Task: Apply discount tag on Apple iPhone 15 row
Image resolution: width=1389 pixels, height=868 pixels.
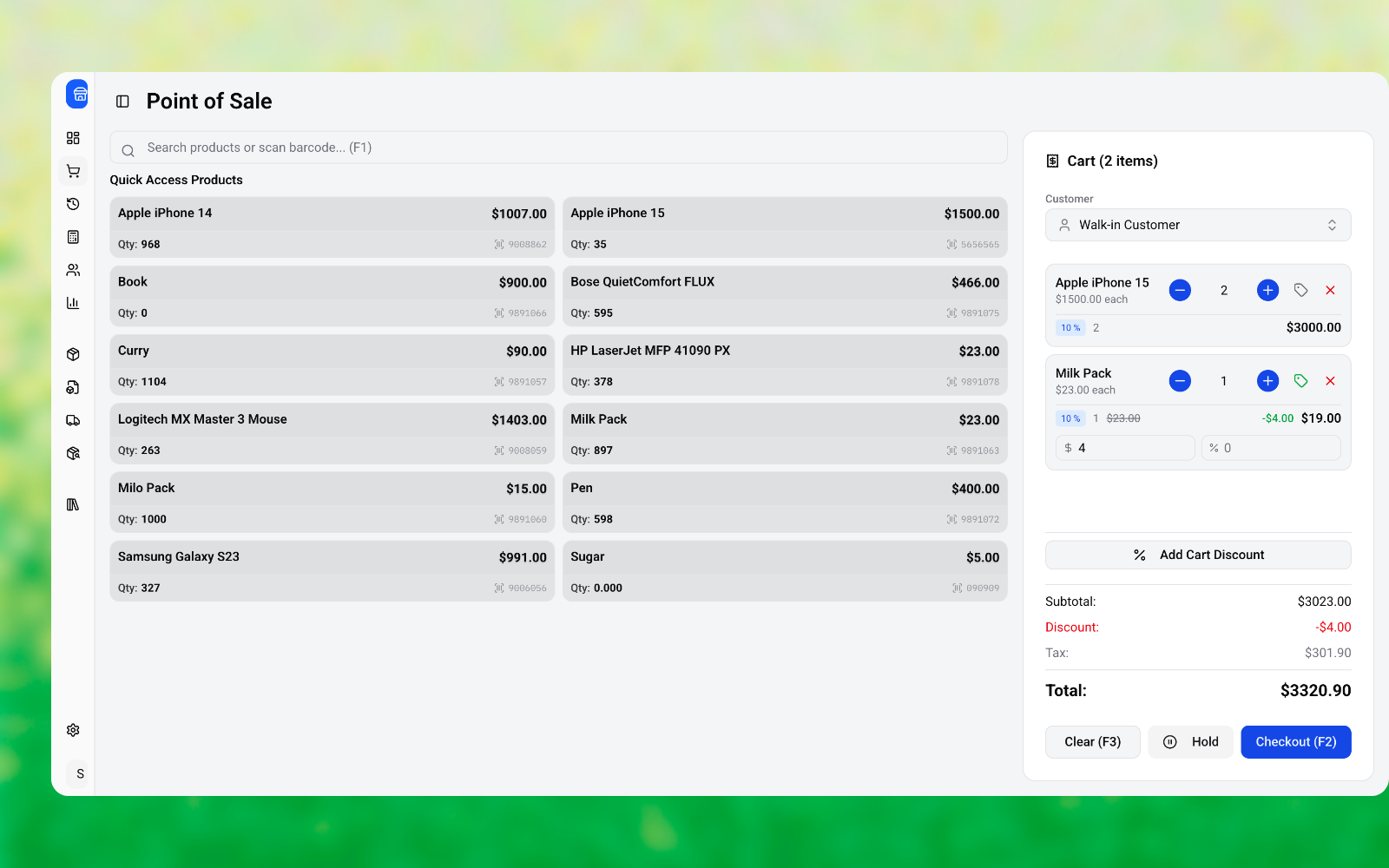Action: pos(1300,290)
